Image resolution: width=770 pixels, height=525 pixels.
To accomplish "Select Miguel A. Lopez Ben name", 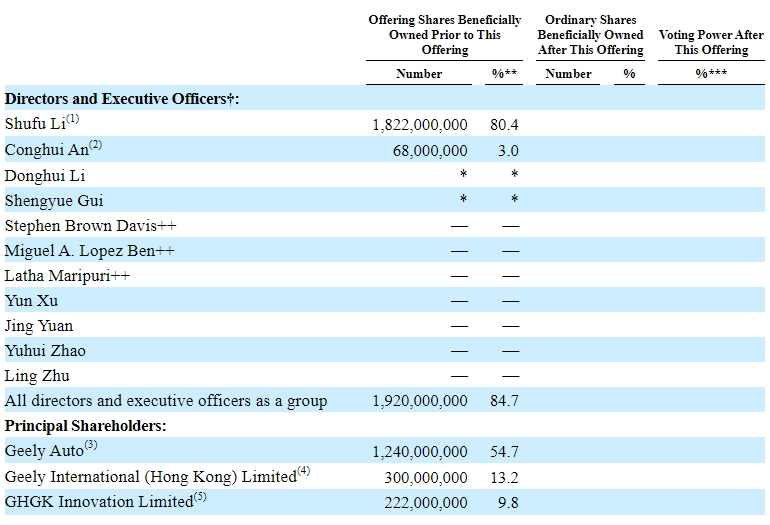I will pyautogui.click(x=89, y=250).
